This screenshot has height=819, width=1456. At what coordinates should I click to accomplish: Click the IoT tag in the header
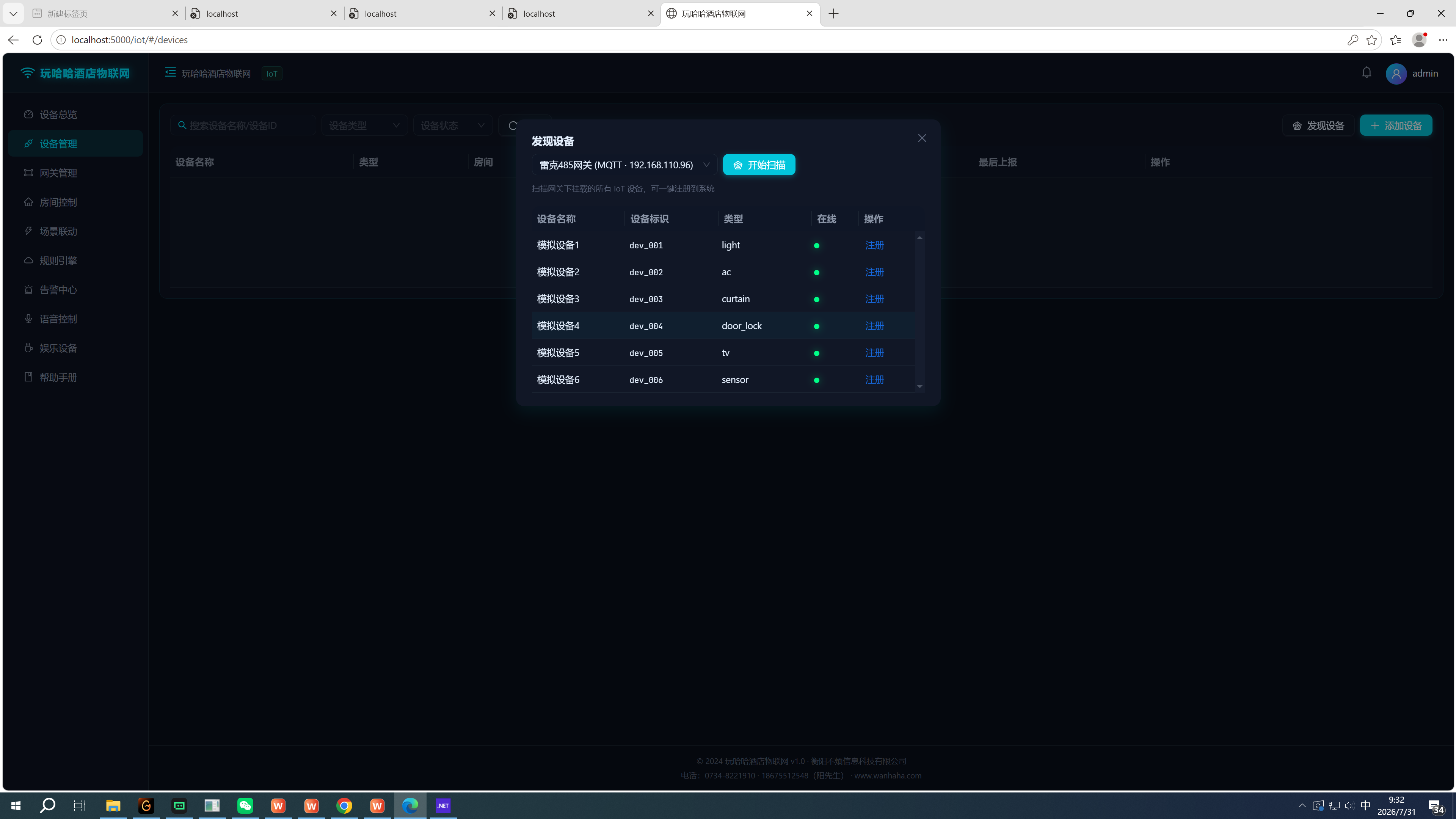[x=272, y=74]
